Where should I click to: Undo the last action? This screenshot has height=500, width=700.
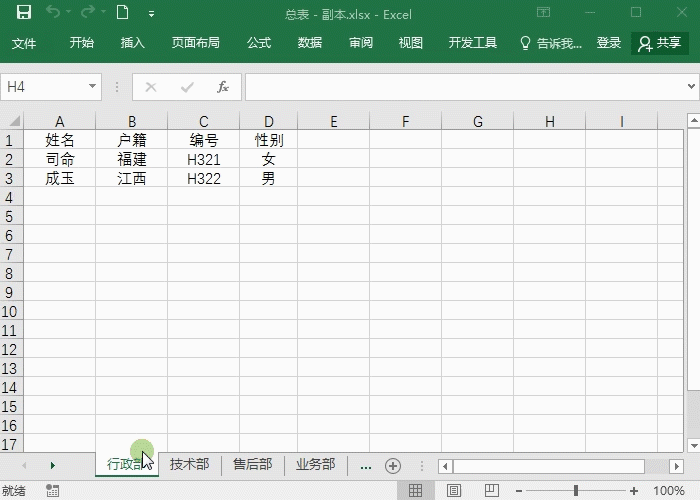pyautogui.click(x=53, y=12)
